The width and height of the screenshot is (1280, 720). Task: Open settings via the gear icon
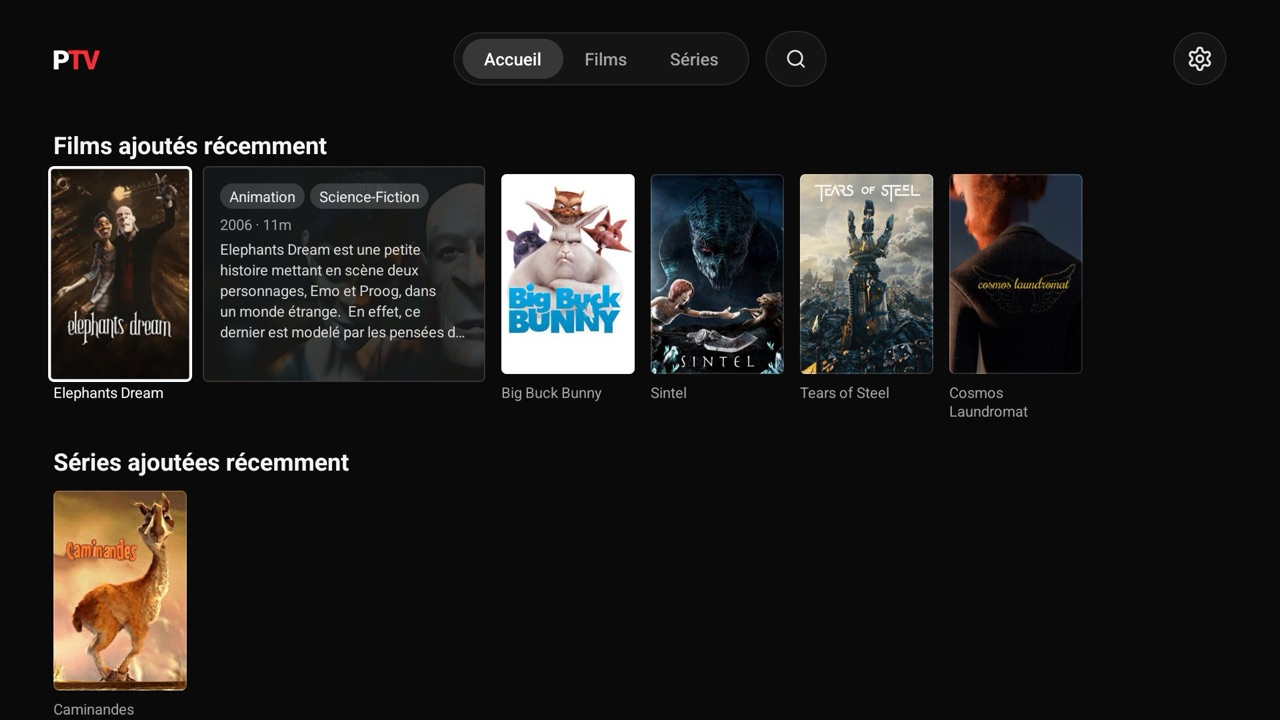[1200, 59]
